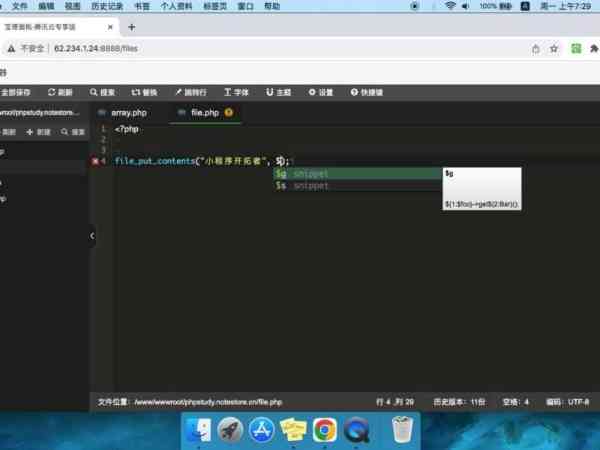Click the share page icon
600x450 pixels.
[x=536, y=49]
